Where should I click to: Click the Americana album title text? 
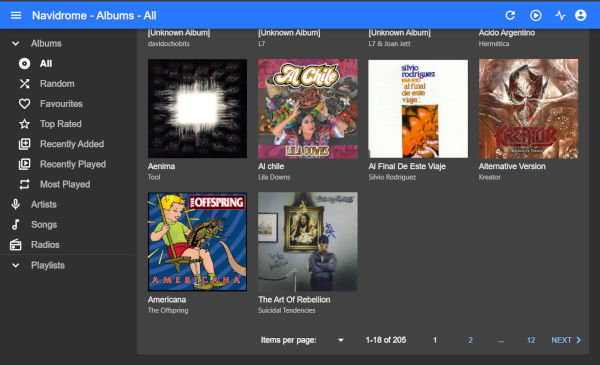tap(167, 300)
